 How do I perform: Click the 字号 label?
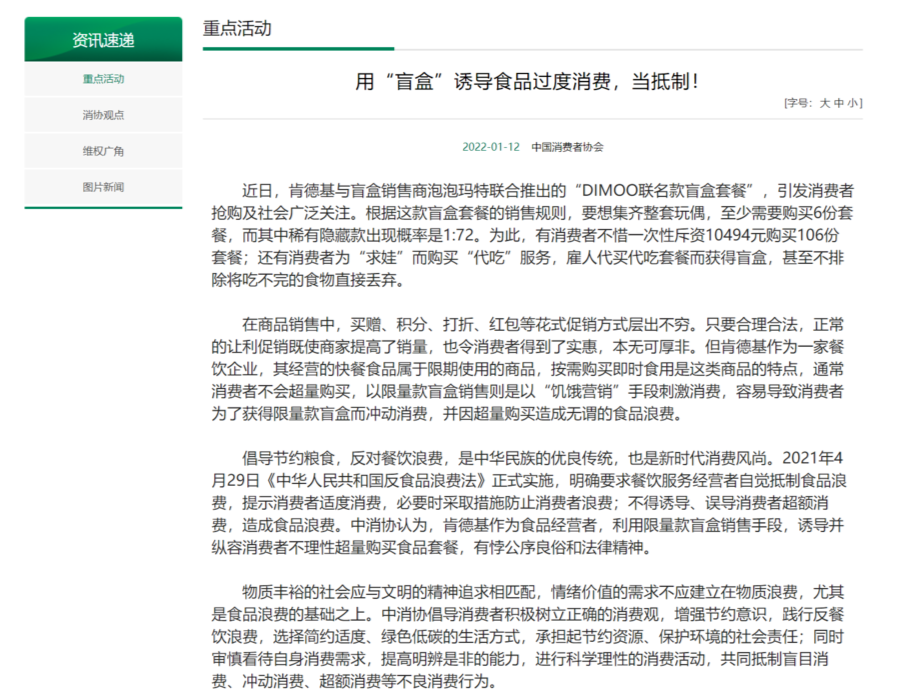pos(800,103)
